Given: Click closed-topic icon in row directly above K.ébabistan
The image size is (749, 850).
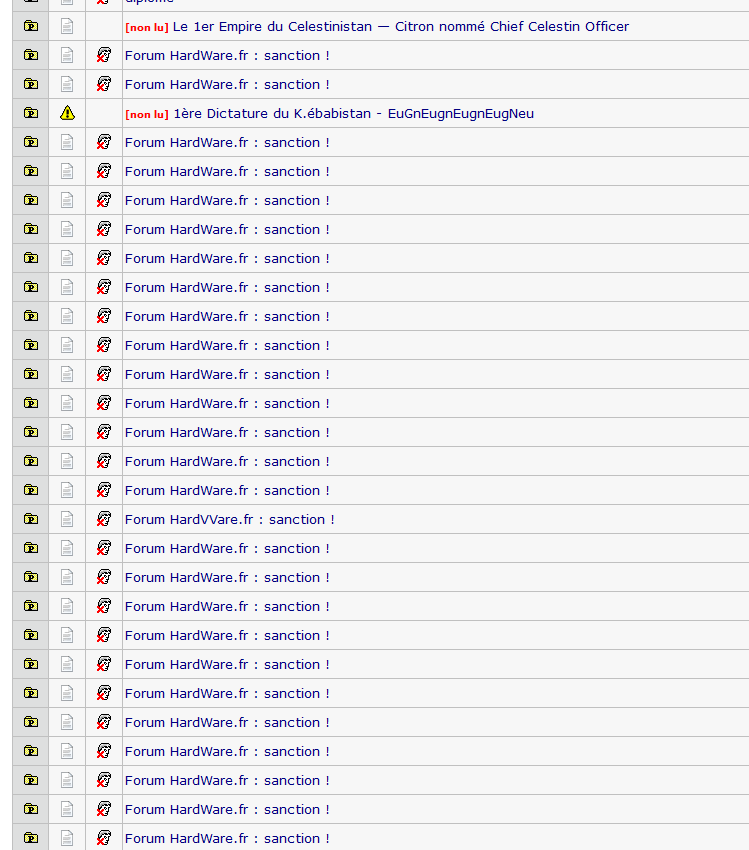Looking at the screenshot, I should click(x=104, y=85).
